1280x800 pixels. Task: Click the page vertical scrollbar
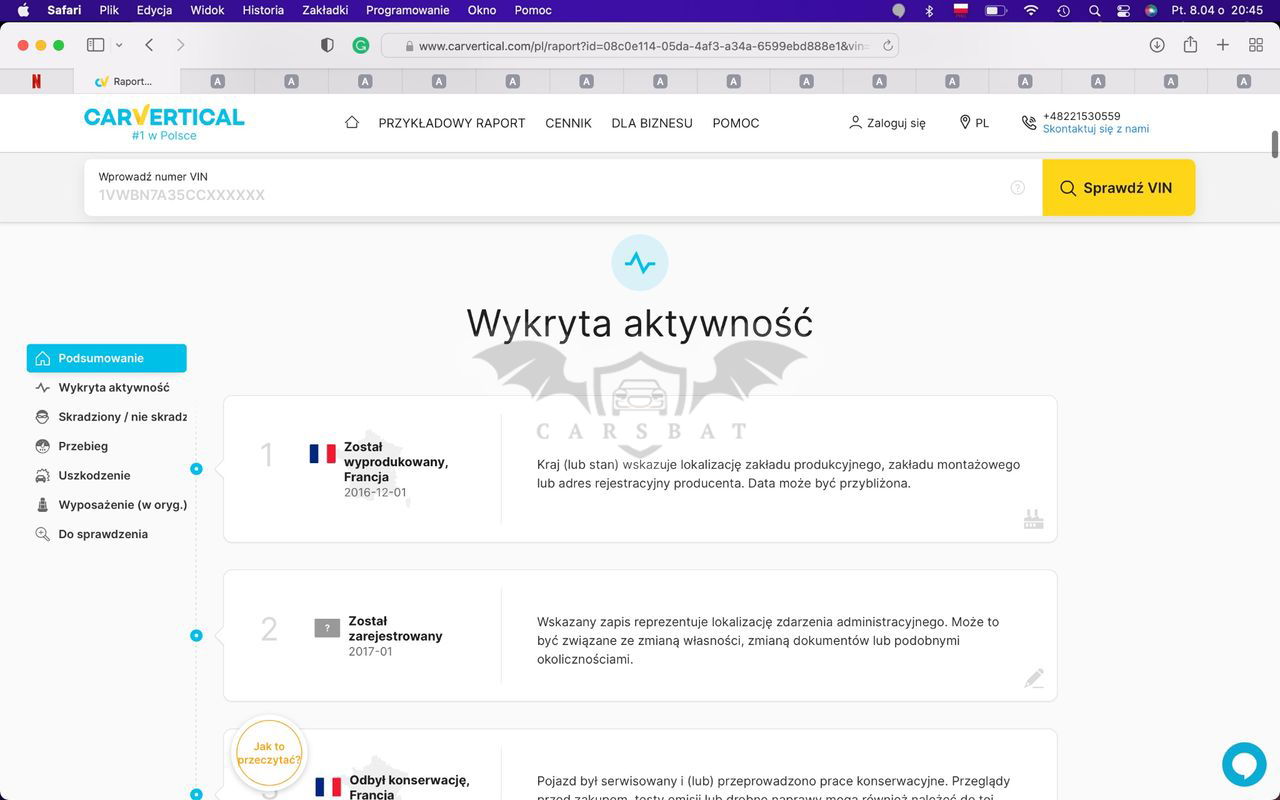click(1274, 144)
